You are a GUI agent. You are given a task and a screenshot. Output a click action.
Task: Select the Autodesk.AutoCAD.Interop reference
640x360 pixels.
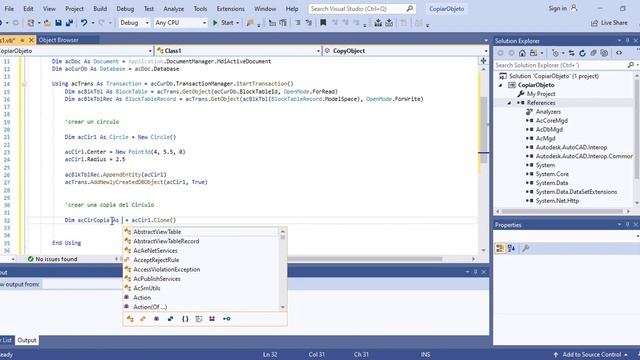click(x=571, y=147)
